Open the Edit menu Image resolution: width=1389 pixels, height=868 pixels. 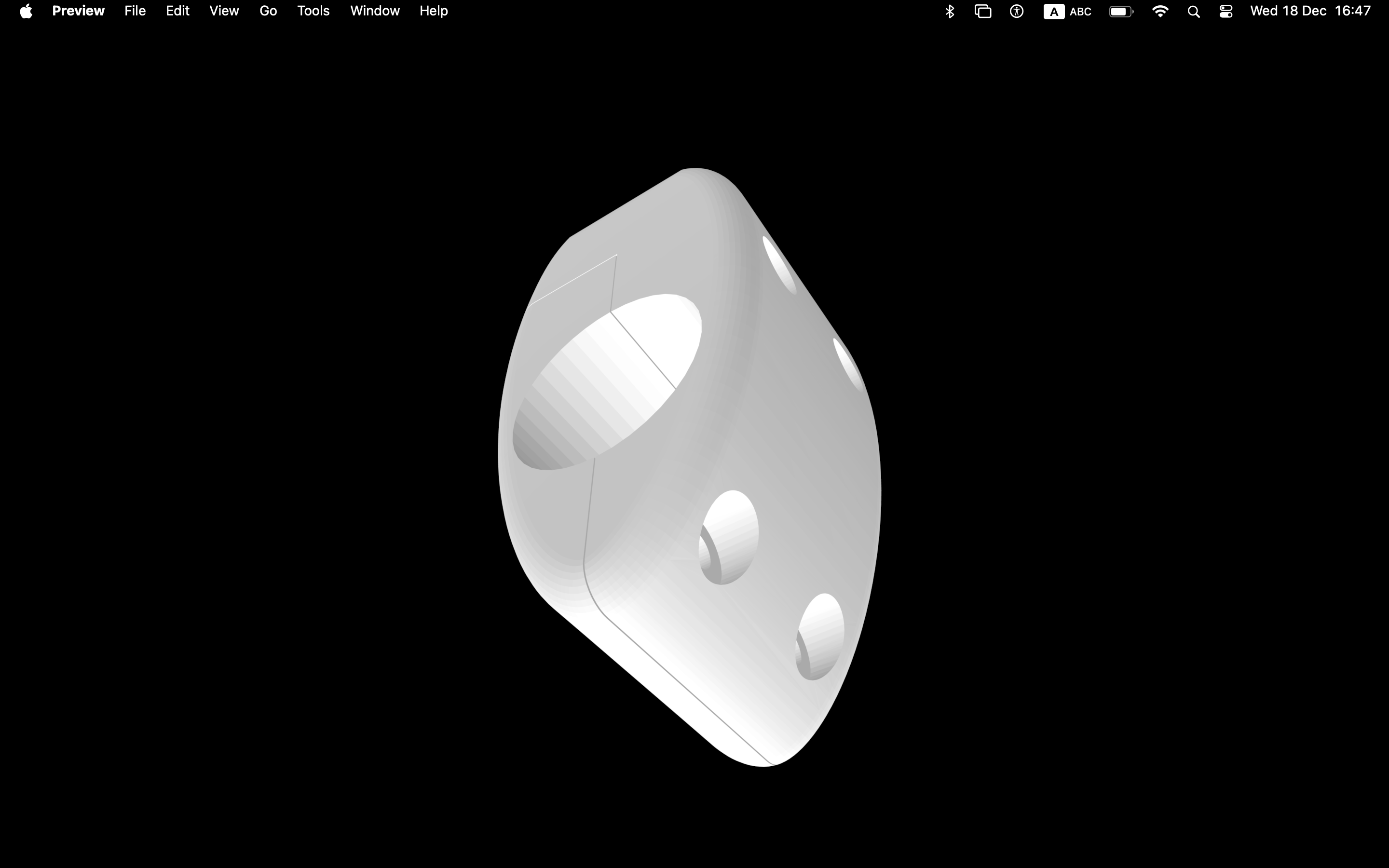point(177,11)
